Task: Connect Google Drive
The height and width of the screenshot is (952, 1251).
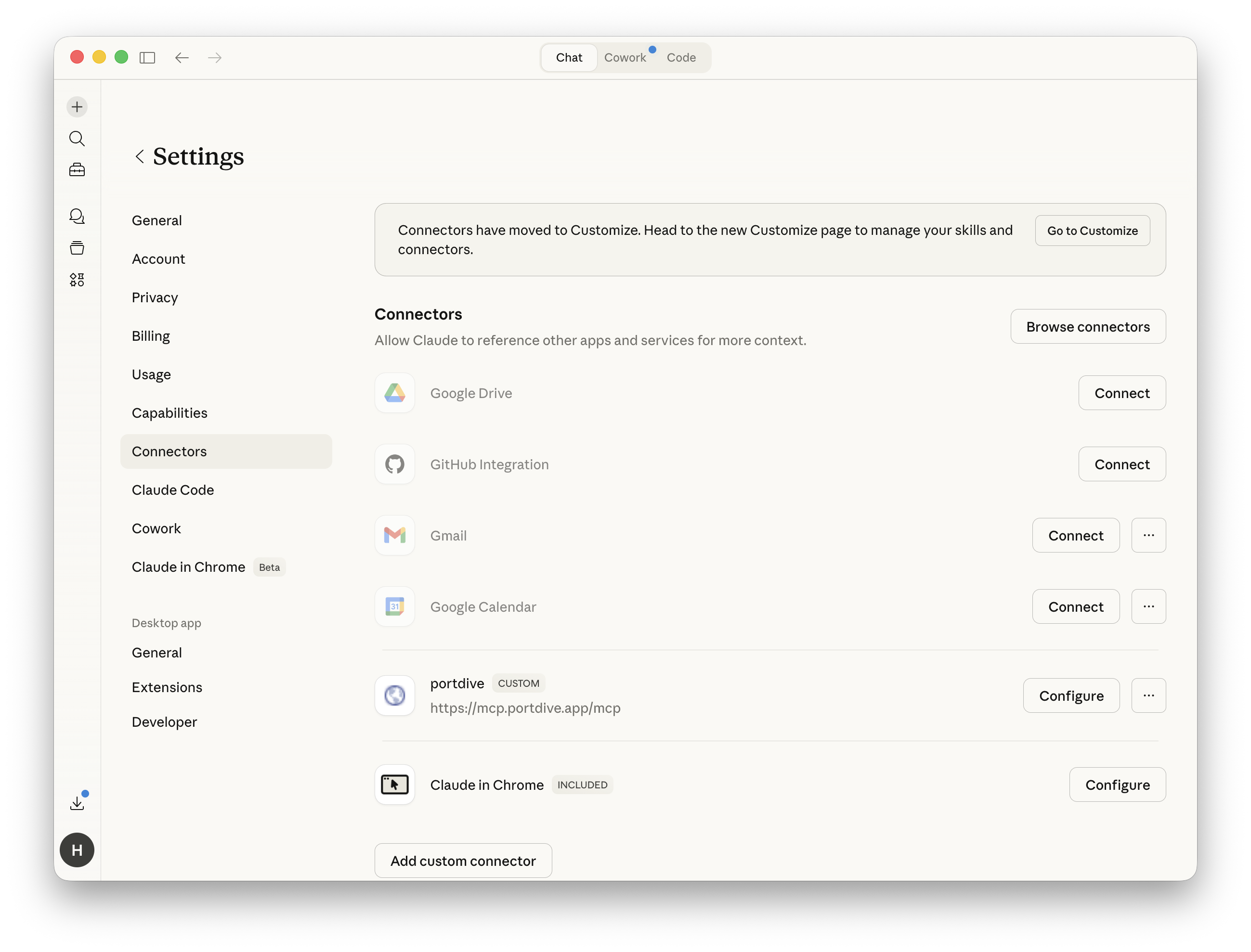Action: [x=1122, y=393]
